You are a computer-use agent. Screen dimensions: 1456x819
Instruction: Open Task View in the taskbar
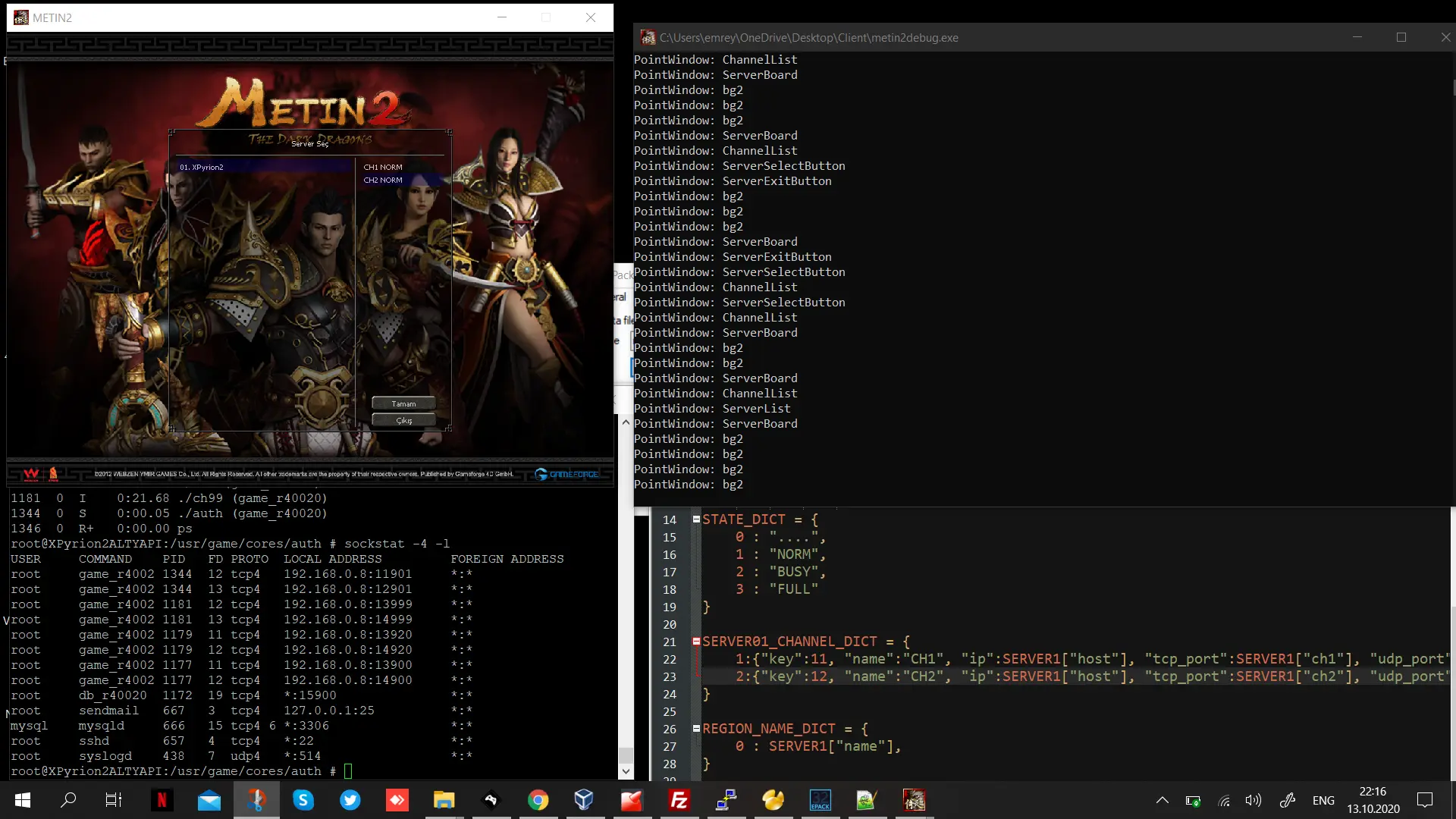(x=114, y=800)
